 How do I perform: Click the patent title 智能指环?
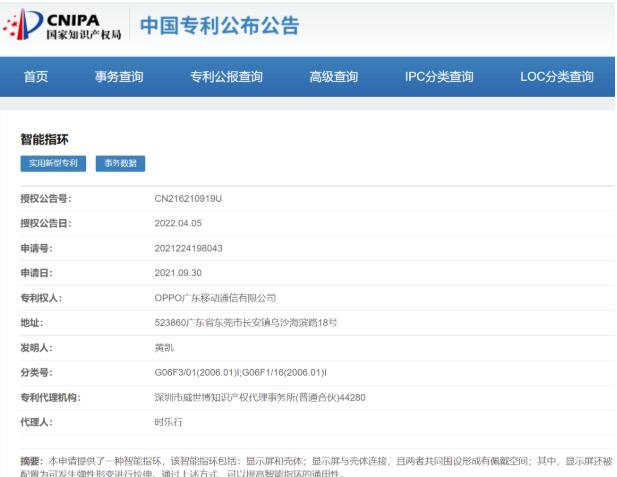44,139
